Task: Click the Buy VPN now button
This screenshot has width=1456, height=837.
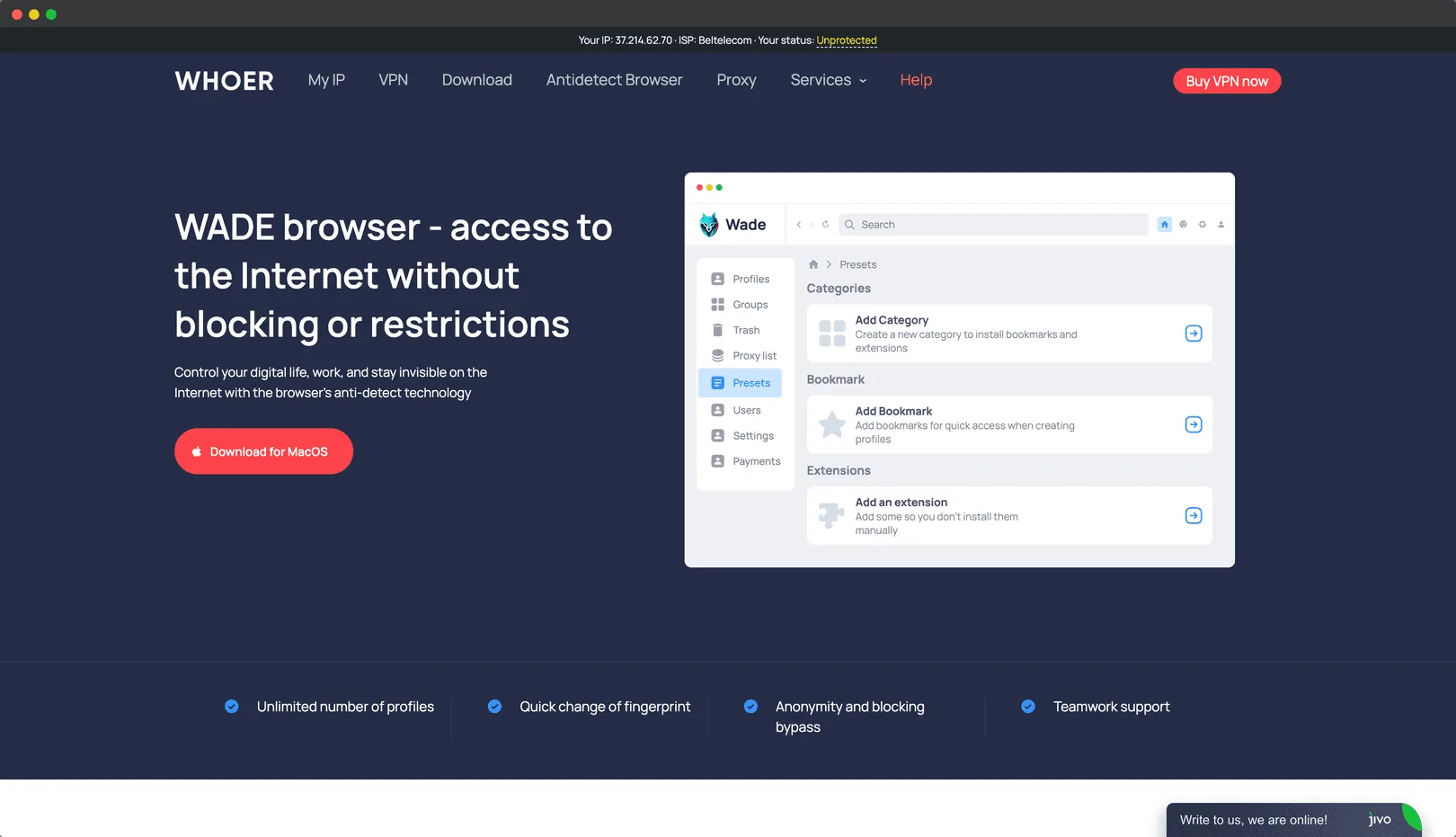Action: [x=1227, y=81]
